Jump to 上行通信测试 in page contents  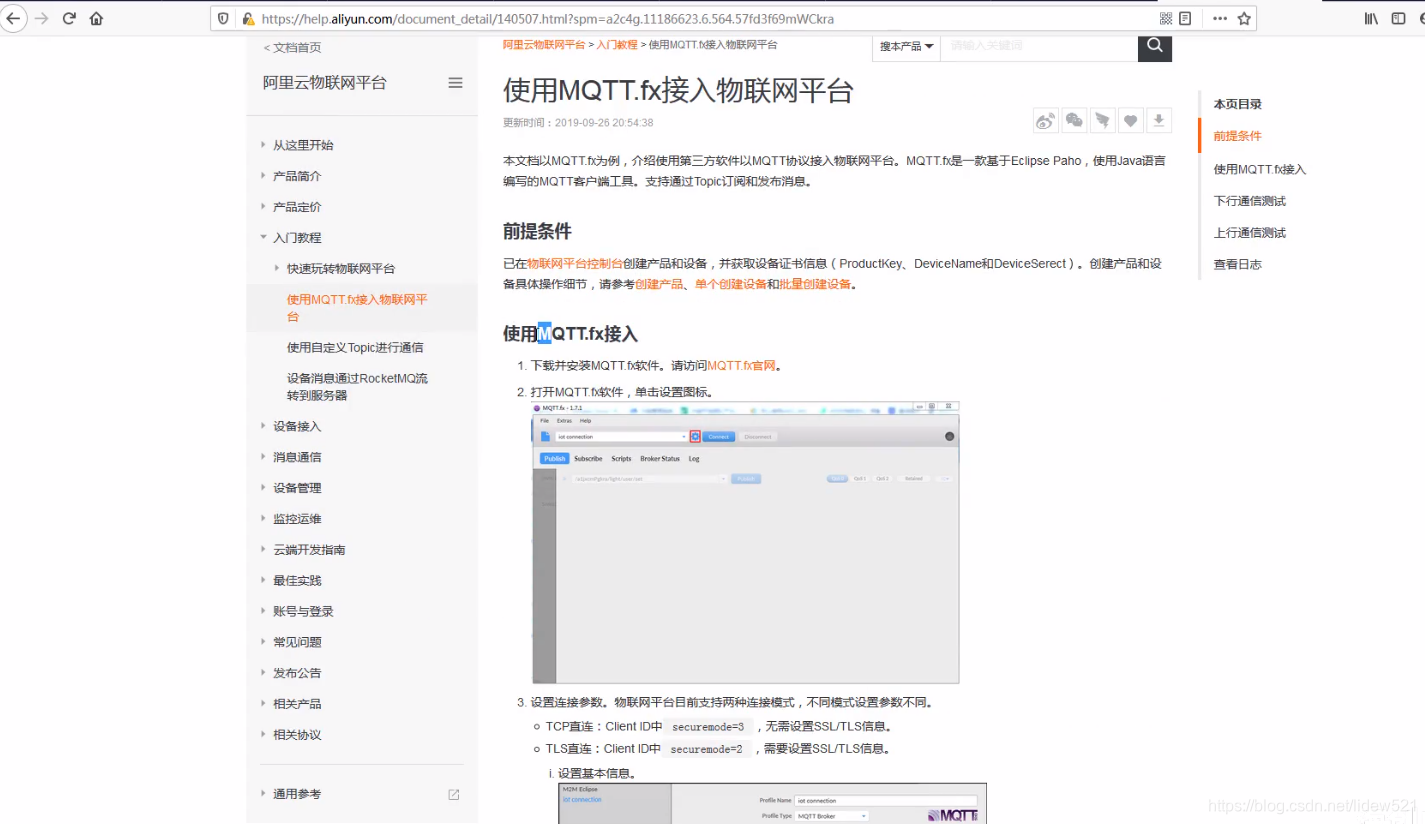click(1249, 233)
